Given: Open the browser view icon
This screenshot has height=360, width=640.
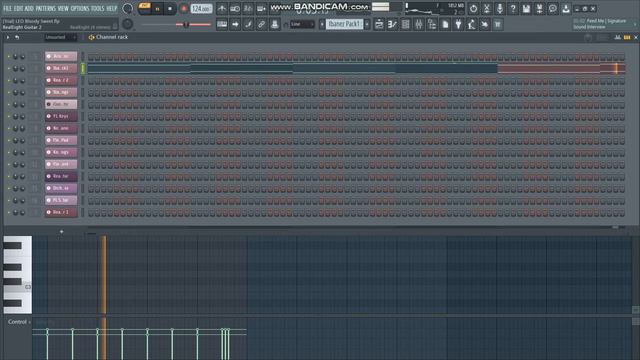Looking at the screenshot, I should 432,24.
